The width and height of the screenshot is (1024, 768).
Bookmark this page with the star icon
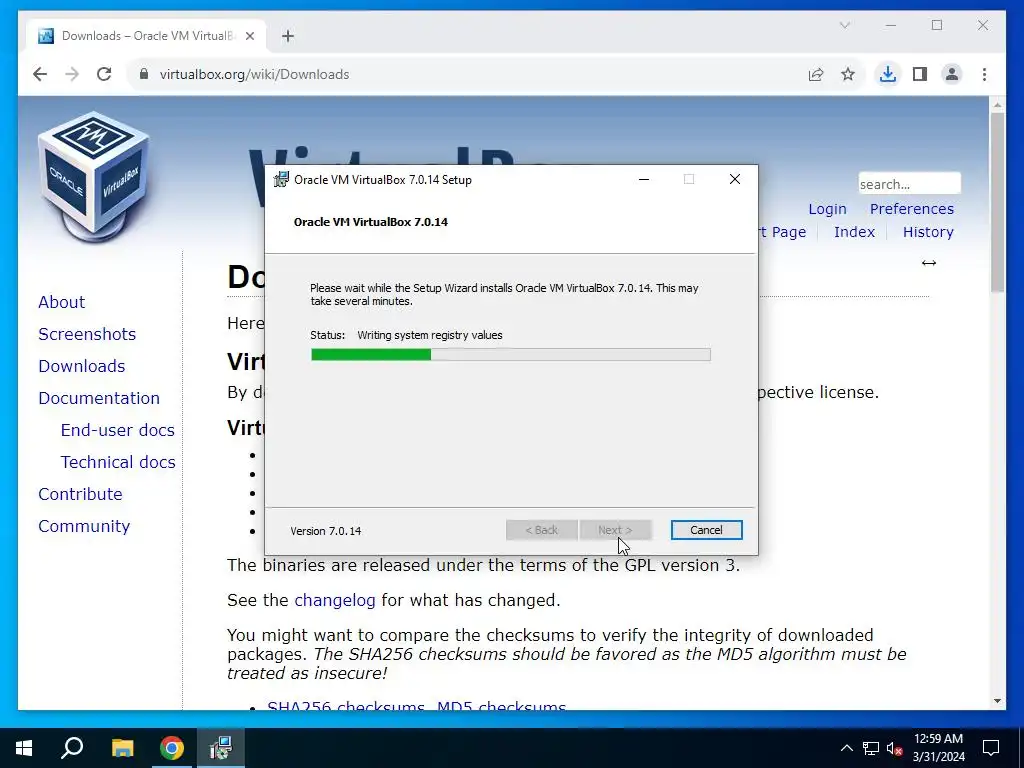[848, 74]
